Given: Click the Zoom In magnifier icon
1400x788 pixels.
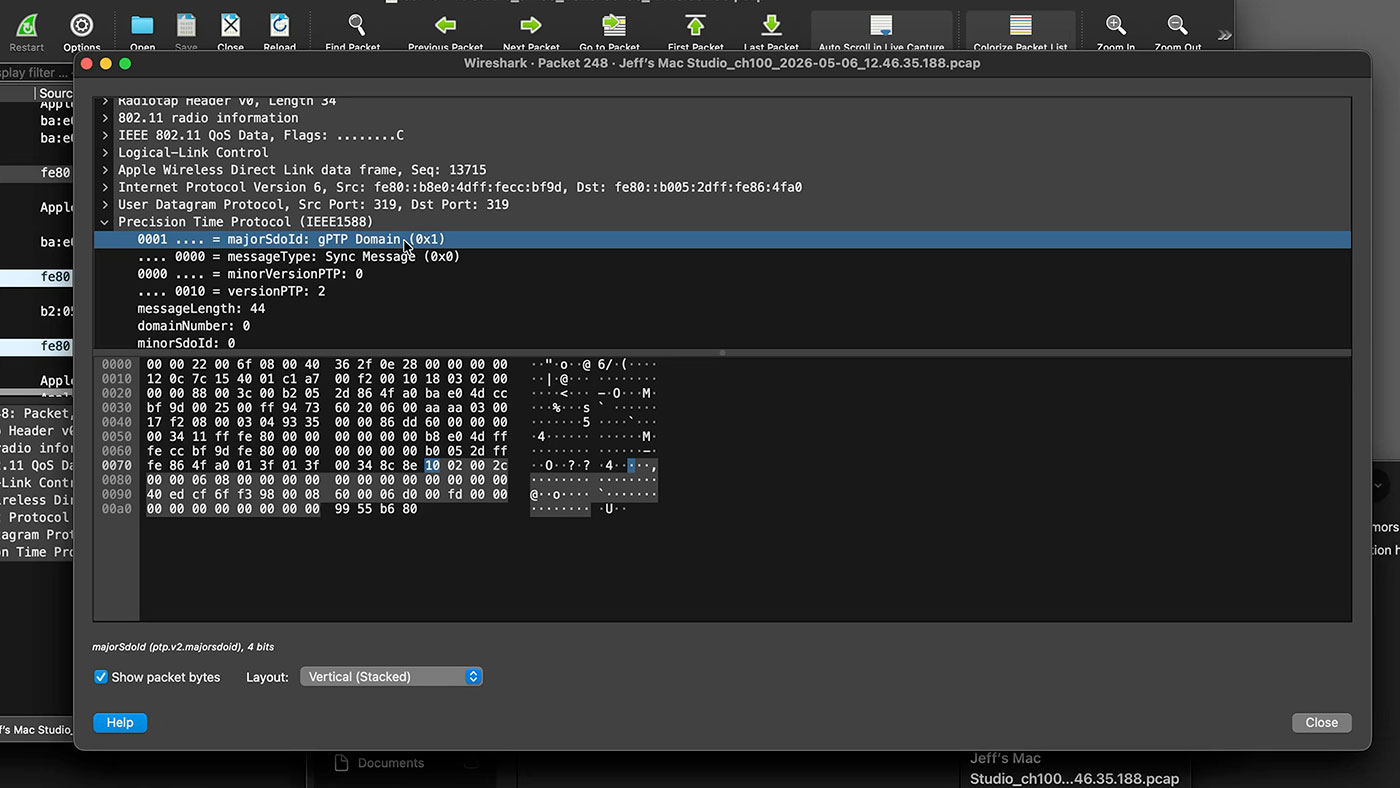Looking at the screenshot, I should 1116,26.
